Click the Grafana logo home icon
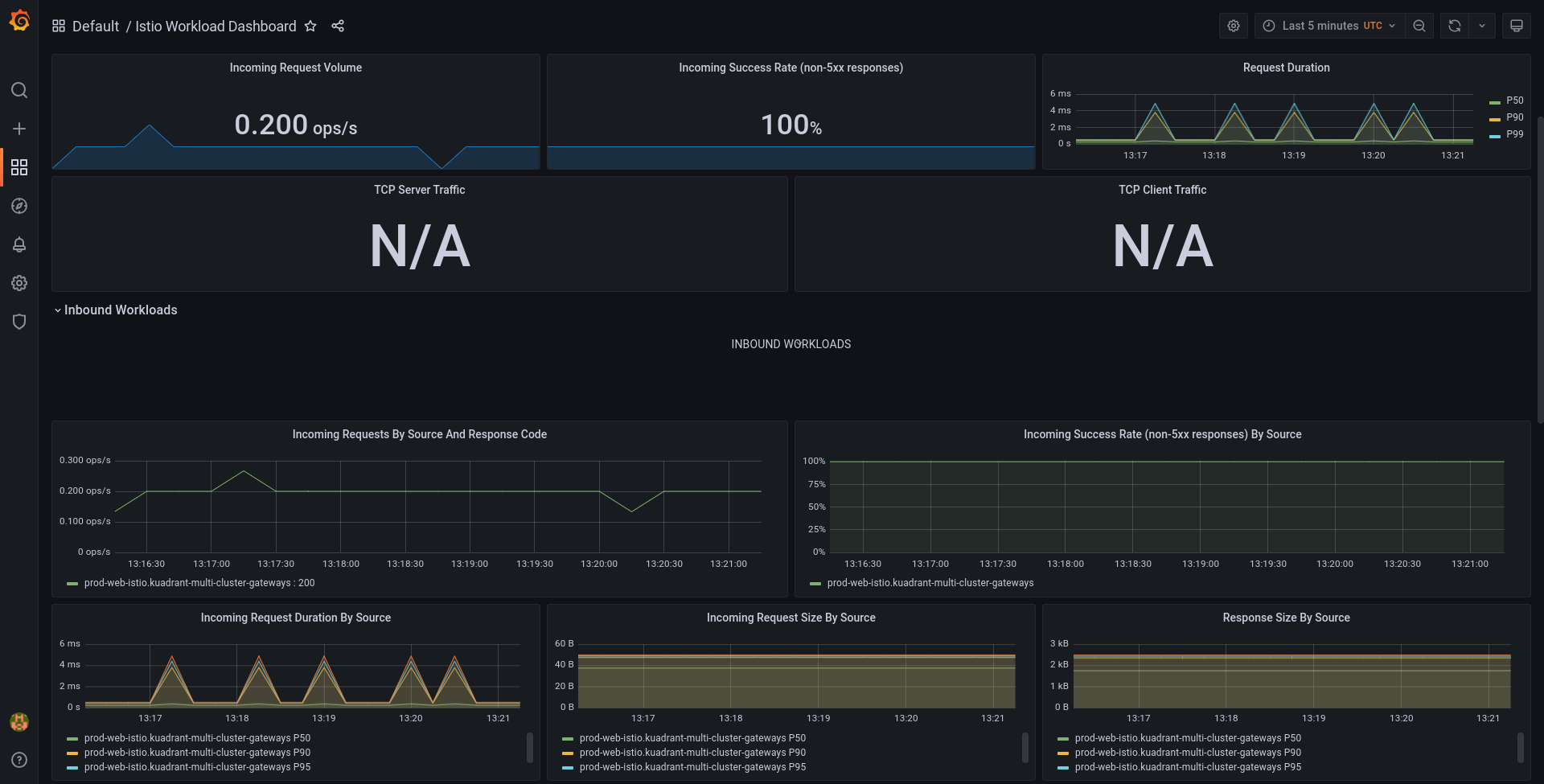 click(19, 21)
